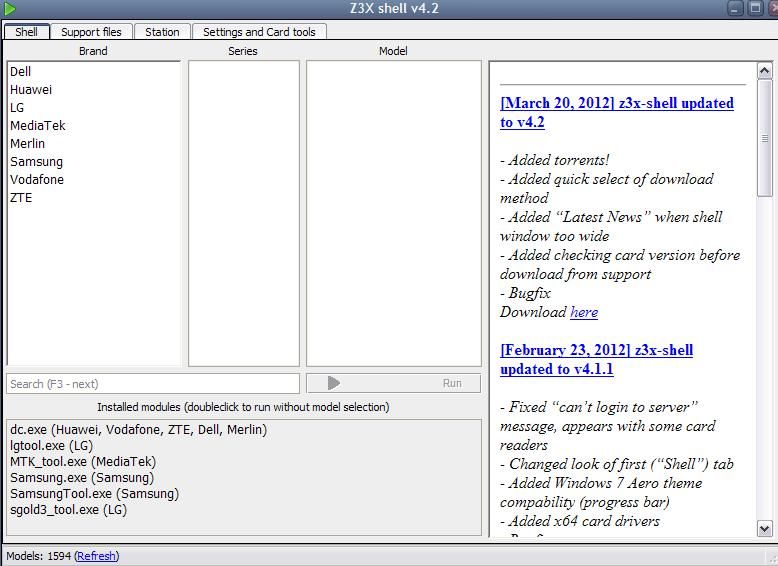Open the Station tab
778x566 pixels.
162,32
